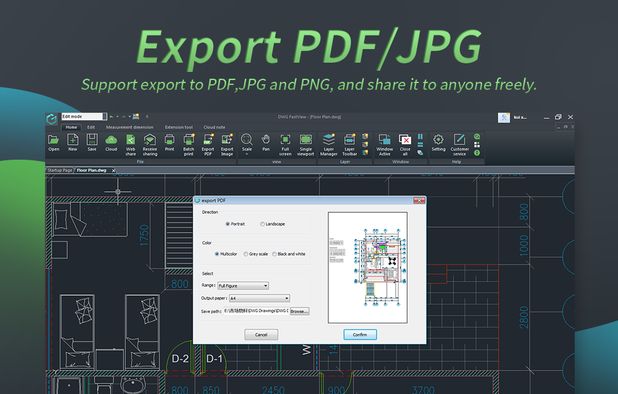Select the Floor Plan.dwg document tab

(91, 170)
